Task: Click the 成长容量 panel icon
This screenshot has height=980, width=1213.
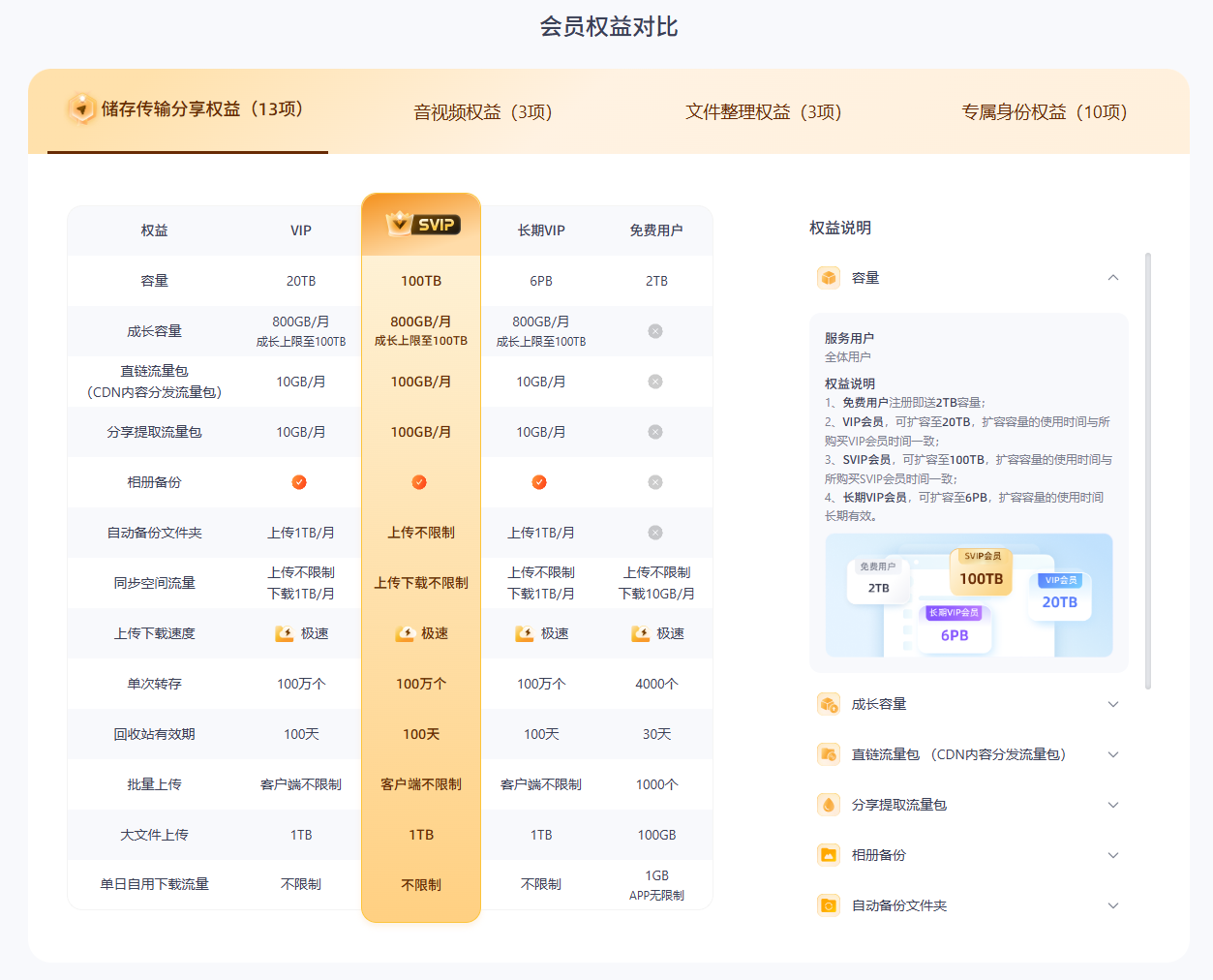Action: 829,704
